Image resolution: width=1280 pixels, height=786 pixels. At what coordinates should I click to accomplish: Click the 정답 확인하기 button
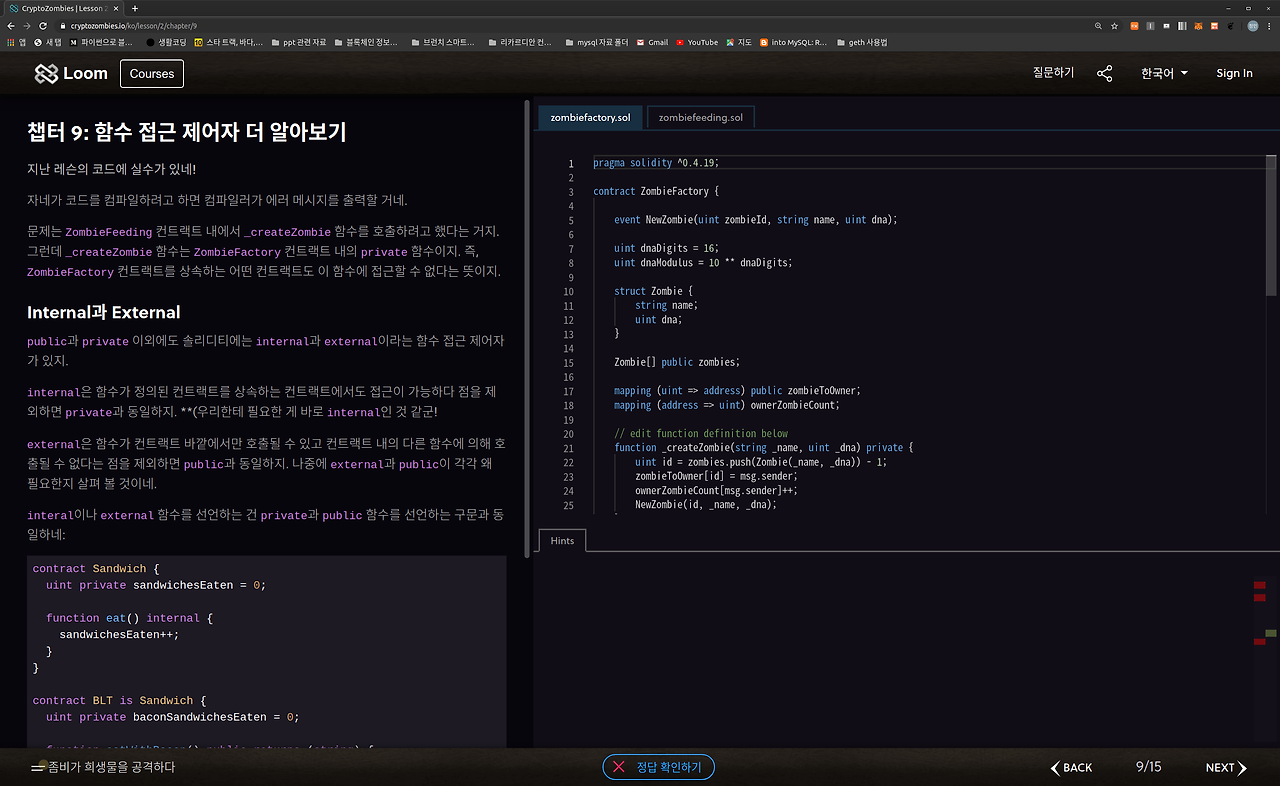(x=659, y=767)
